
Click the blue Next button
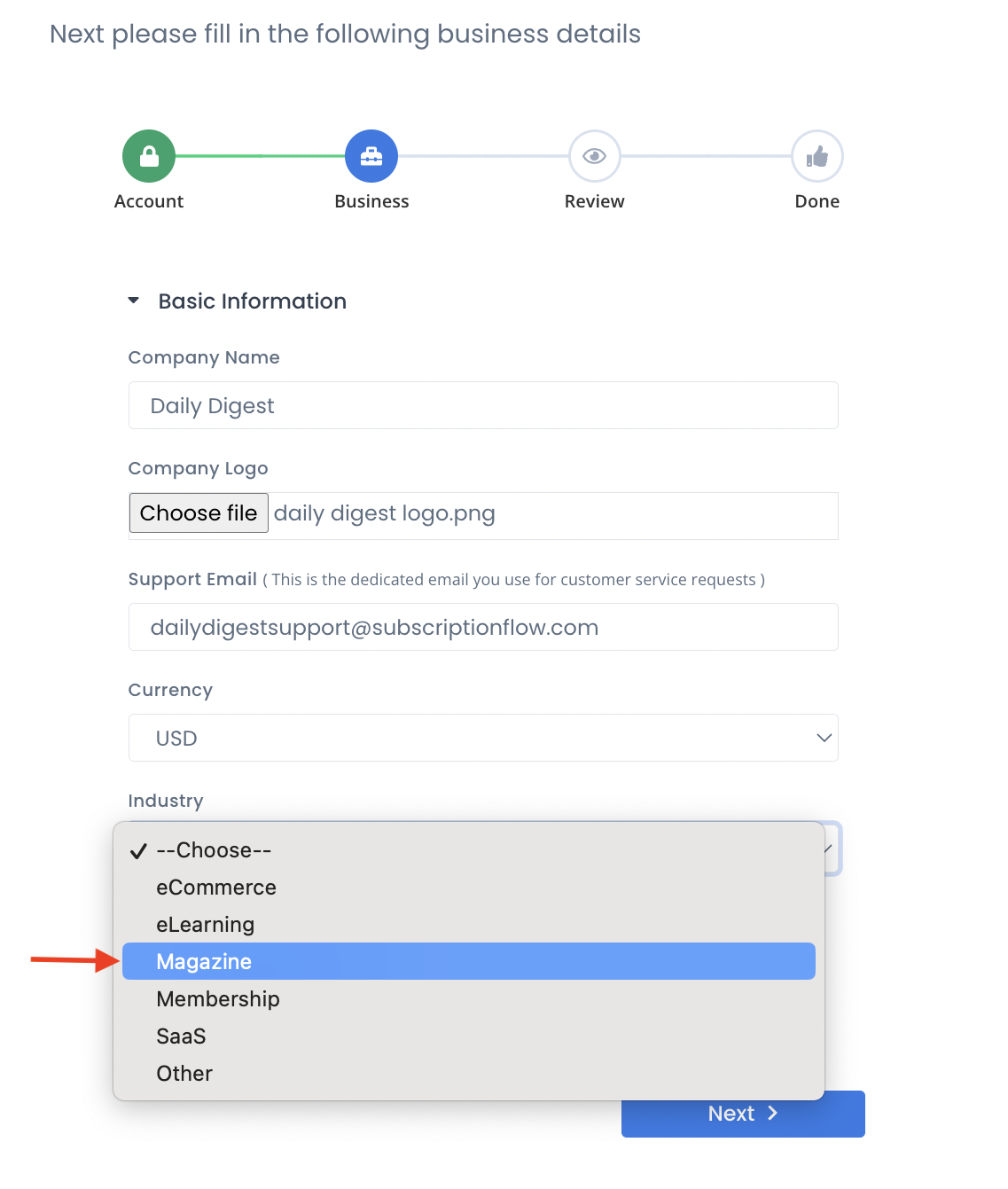[743, 1114]
